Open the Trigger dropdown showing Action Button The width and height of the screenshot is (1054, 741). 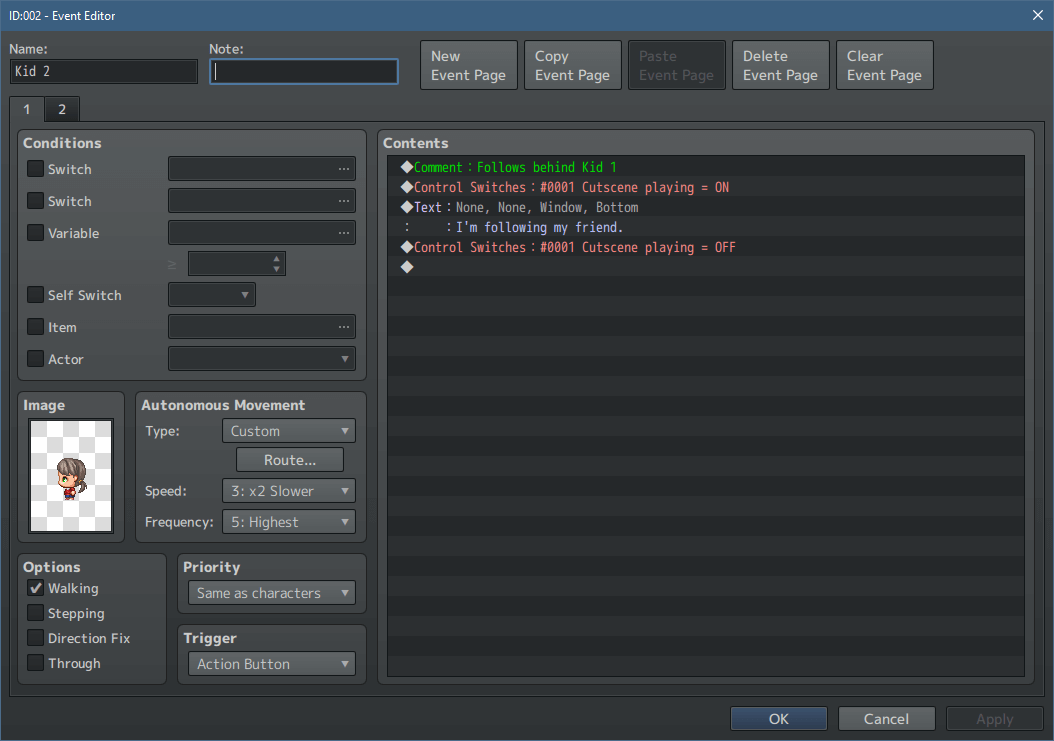(x=271, y=663)
